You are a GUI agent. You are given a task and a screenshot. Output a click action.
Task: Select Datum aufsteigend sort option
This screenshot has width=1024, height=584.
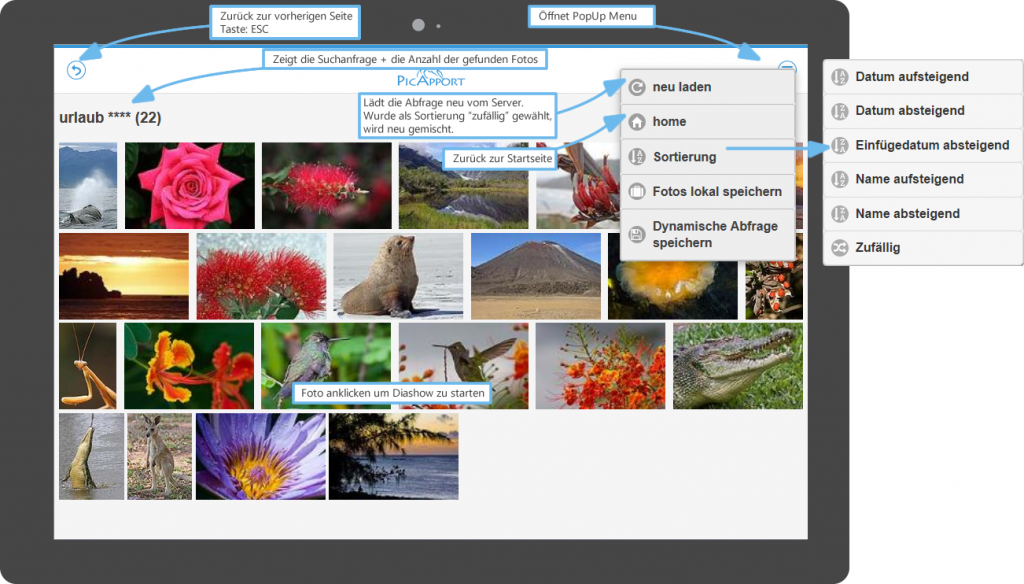911,77
